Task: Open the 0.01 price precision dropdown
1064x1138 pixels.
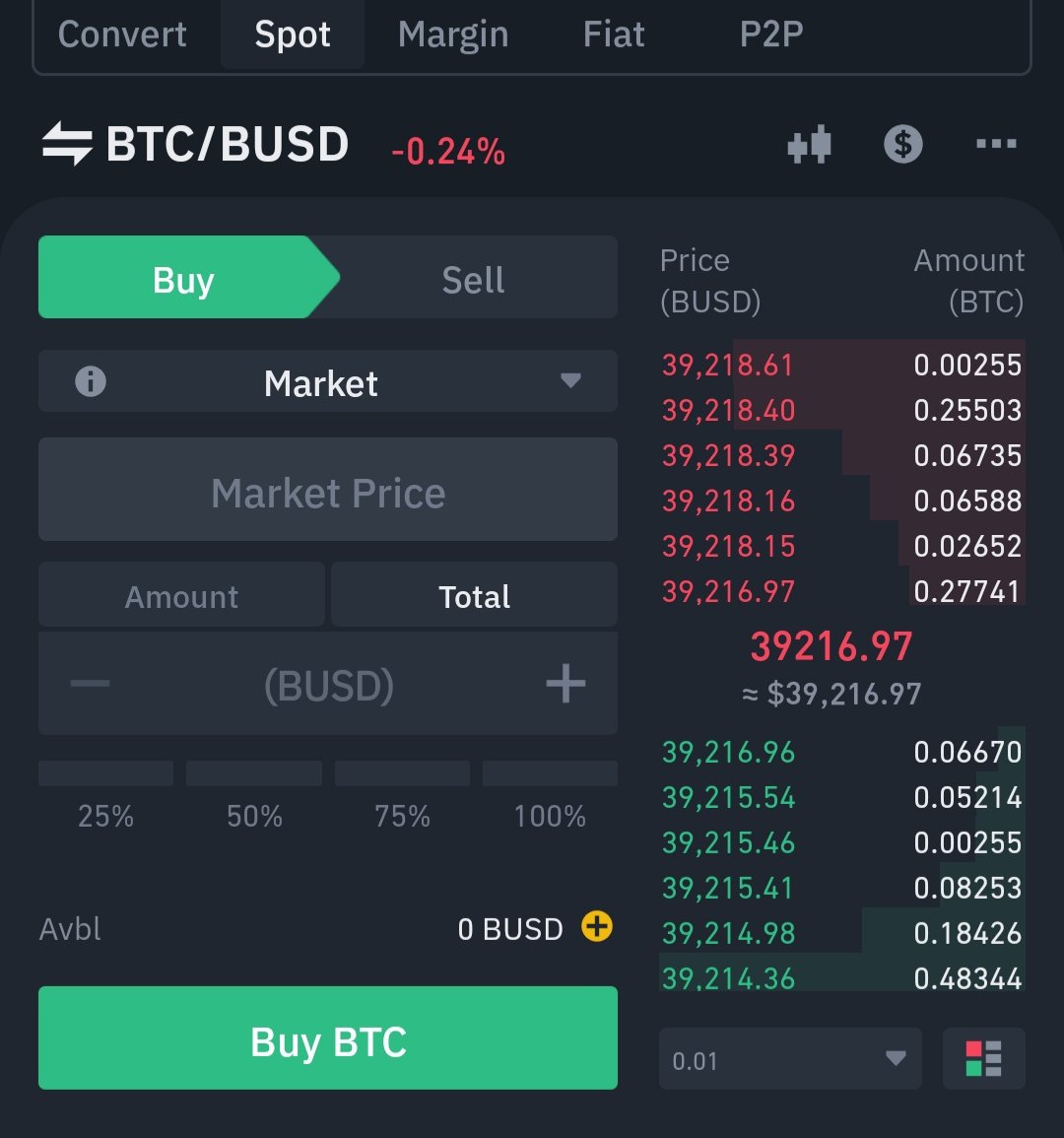Action: [789, 1059]
